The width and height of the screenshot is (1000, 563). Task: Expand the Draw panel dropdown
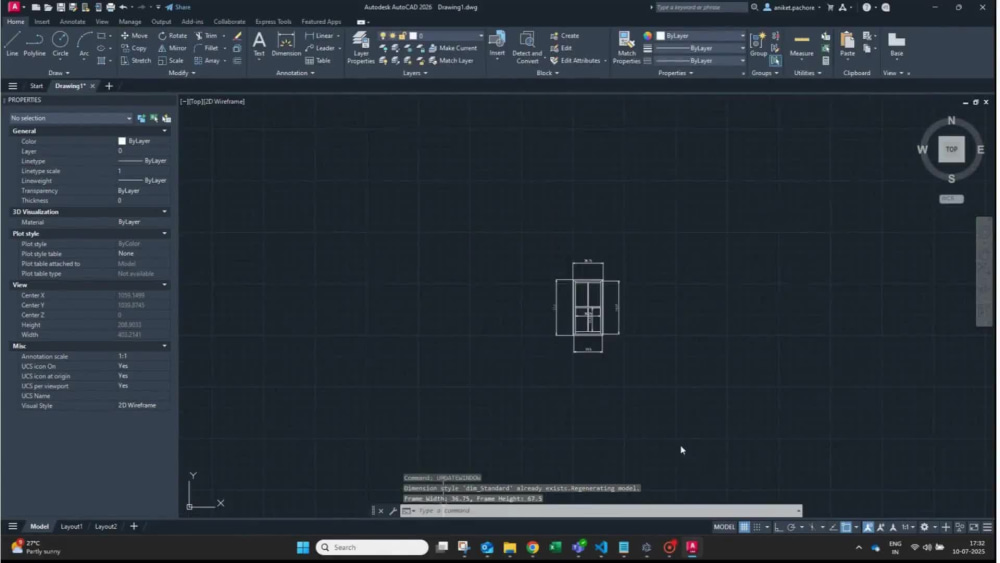[x=59, y=73]
